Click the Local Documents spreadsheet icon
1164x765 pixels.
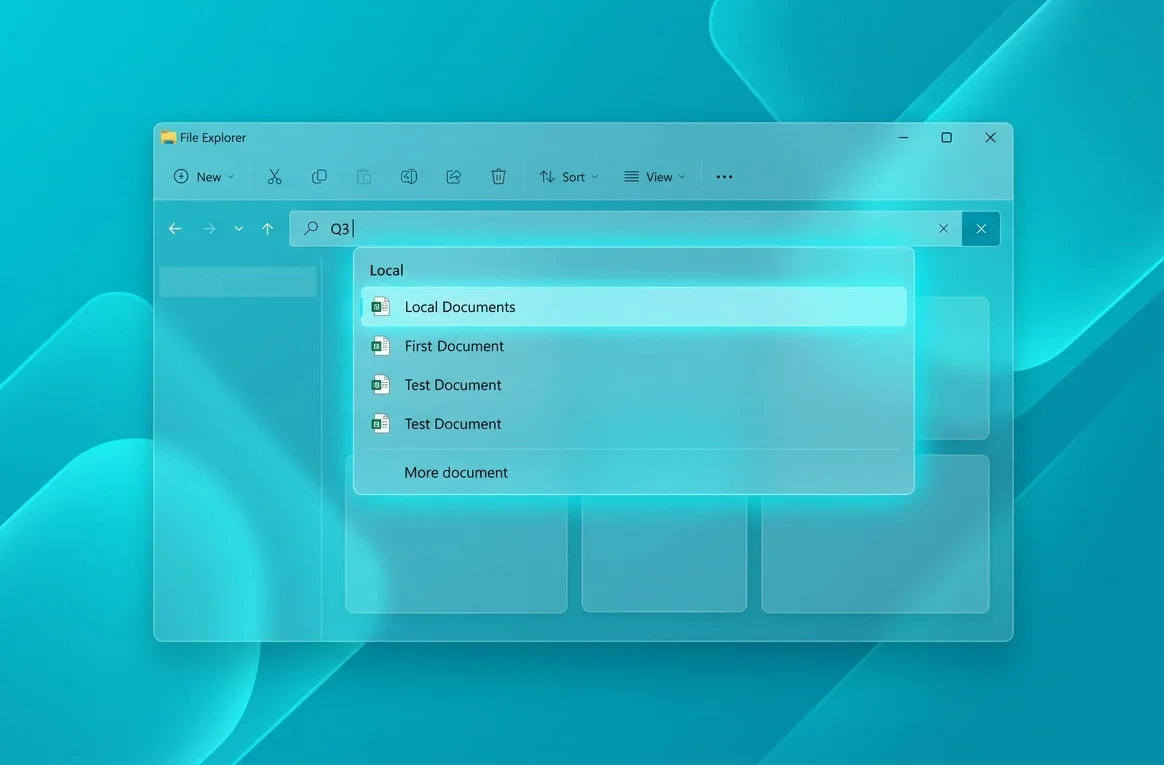[x=381, y=306]
